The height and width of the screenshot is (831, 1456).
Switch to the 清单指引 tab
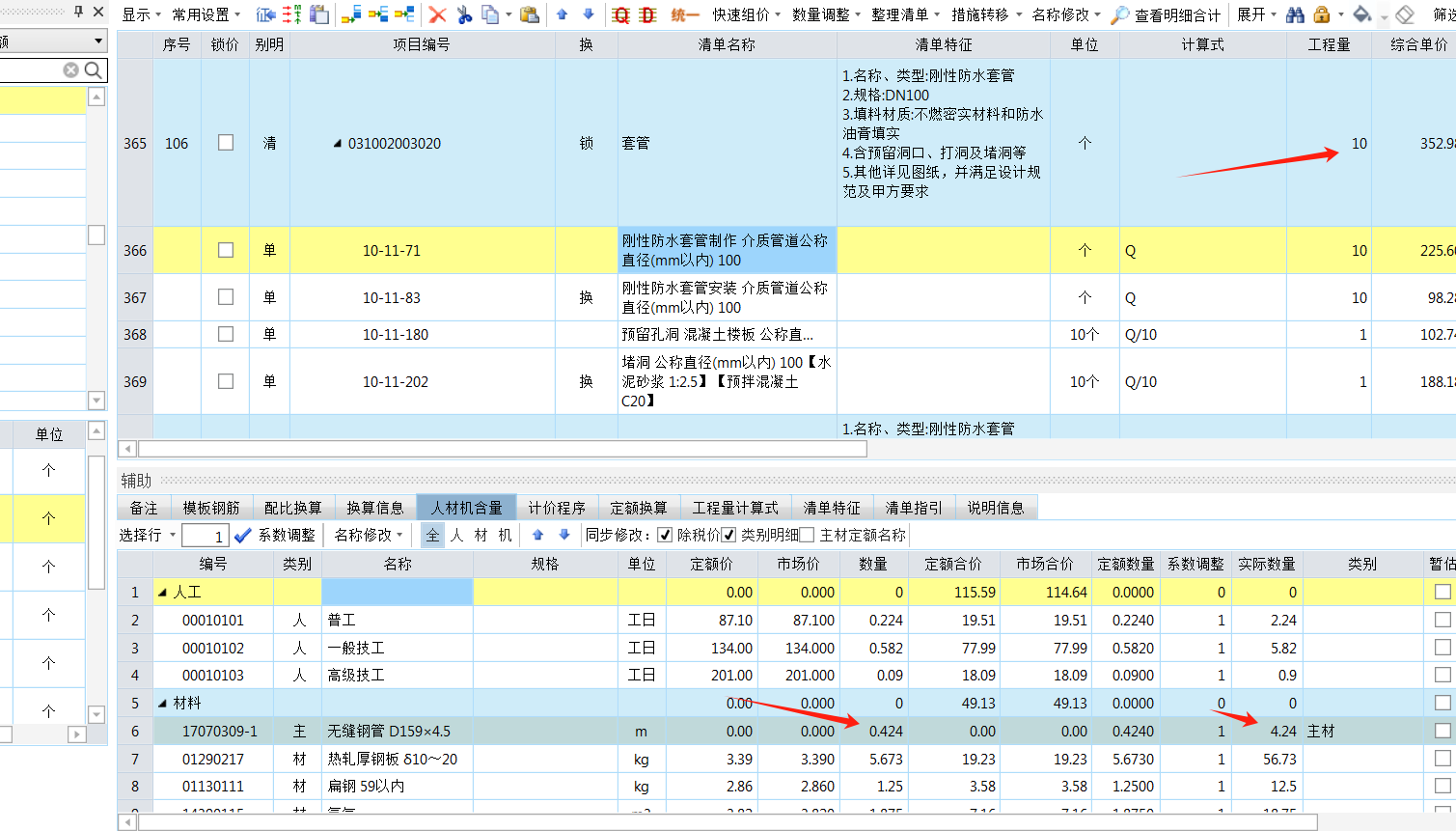point(914,508)
